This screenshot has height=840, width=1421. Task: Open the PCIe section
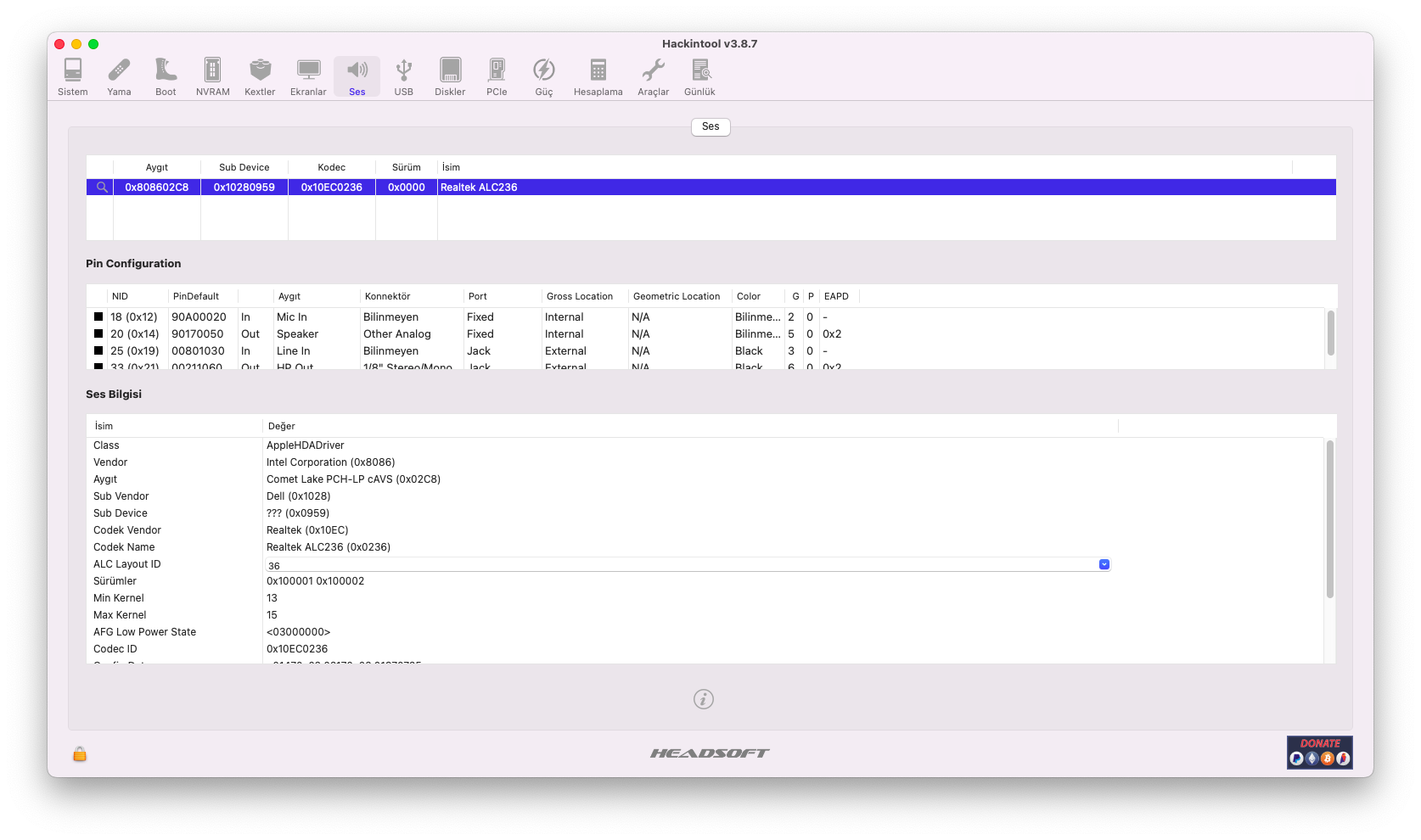click(497, 76)
